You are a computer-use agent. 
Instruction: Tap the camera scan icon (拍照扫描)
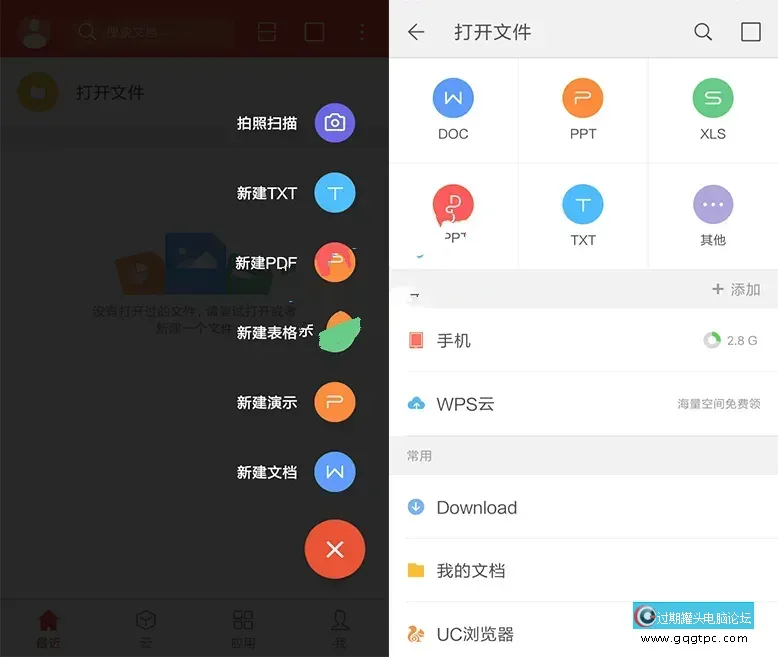[335, 123]
